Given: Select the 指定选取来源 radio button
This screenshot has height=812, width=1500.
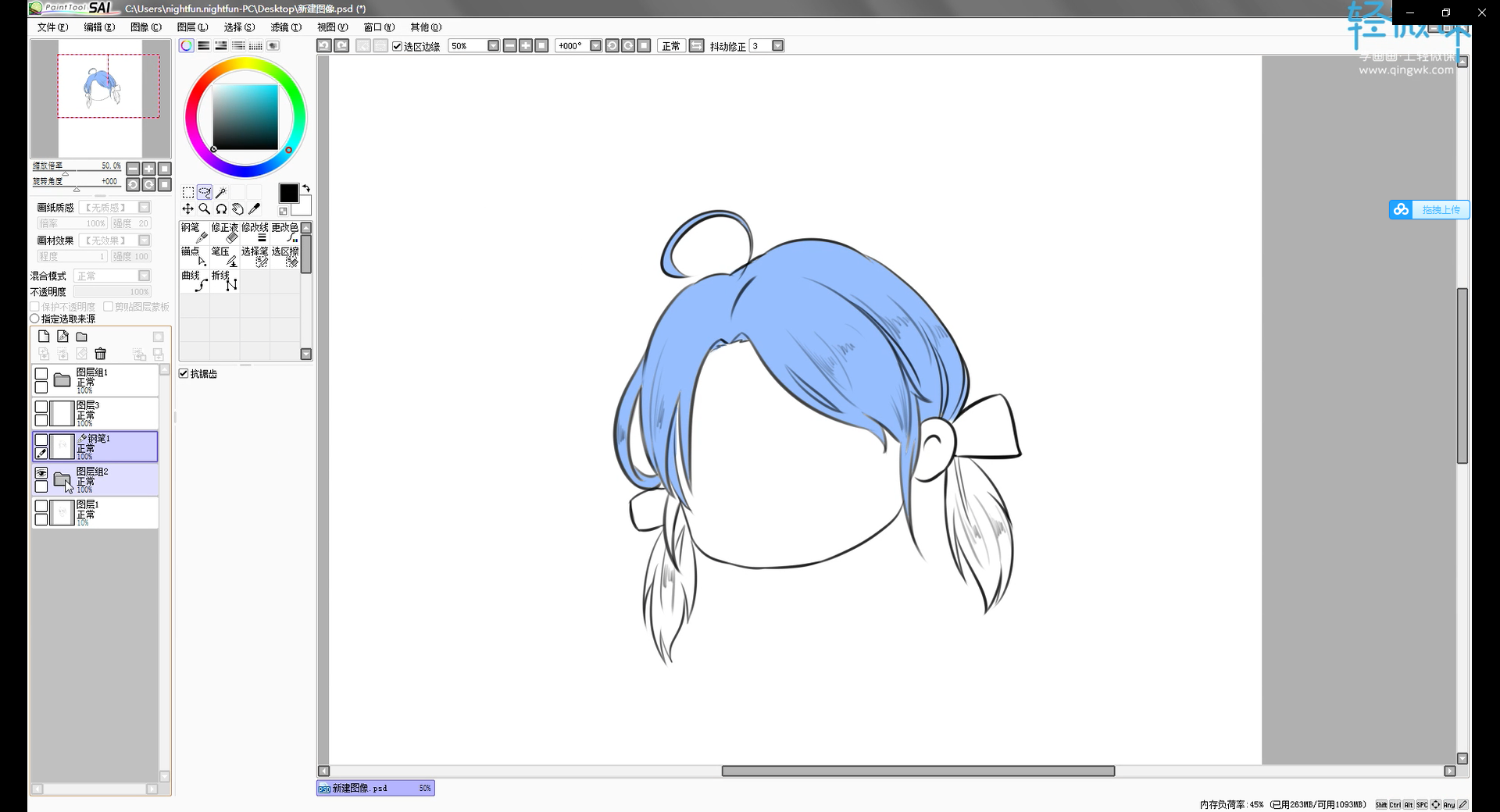Looking at the screenshot, I should pos(34,319).
